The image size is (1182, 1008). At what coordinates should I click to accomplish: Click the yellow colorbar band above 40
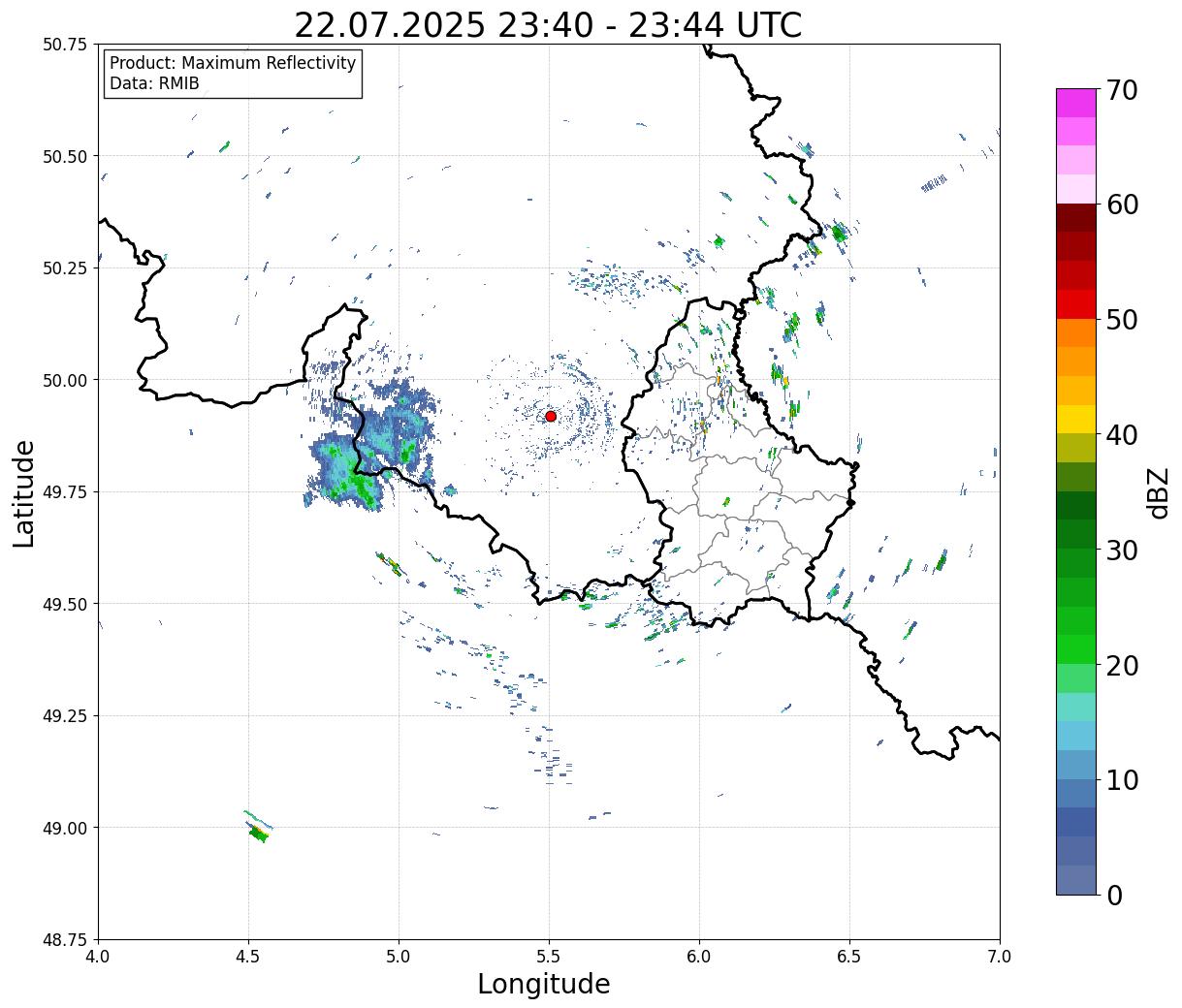pos(1076,420)
